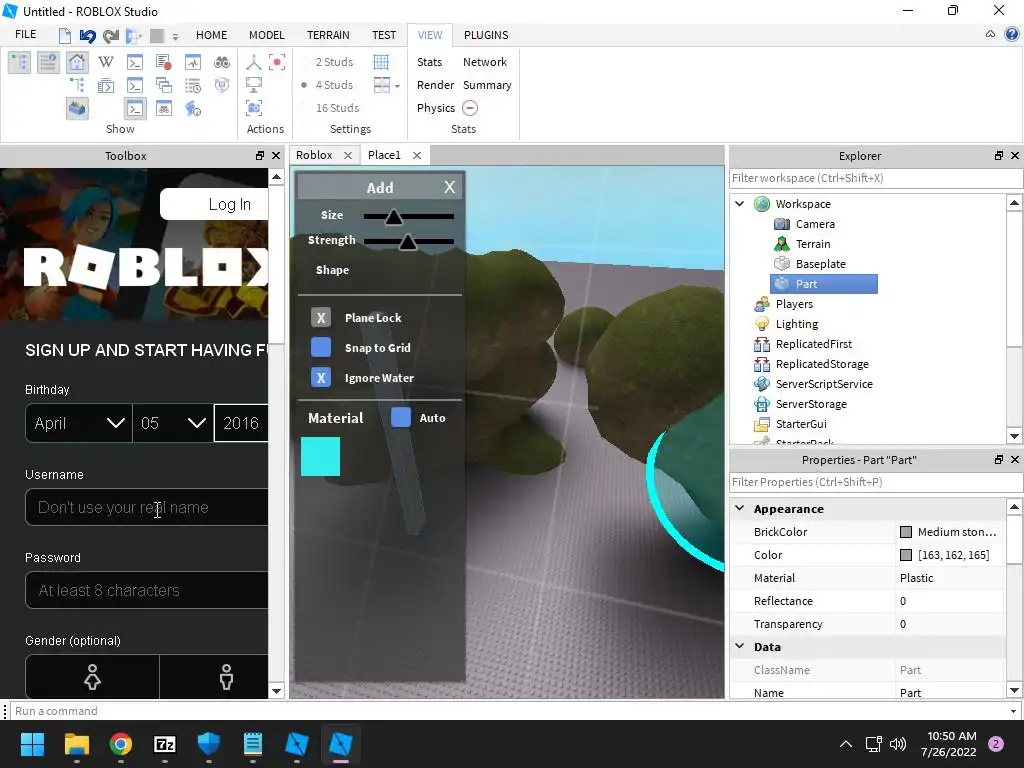1024x768 pixels.
Task: Switch to the MODEL ribbon tab
Action: (x=266, y=35)
